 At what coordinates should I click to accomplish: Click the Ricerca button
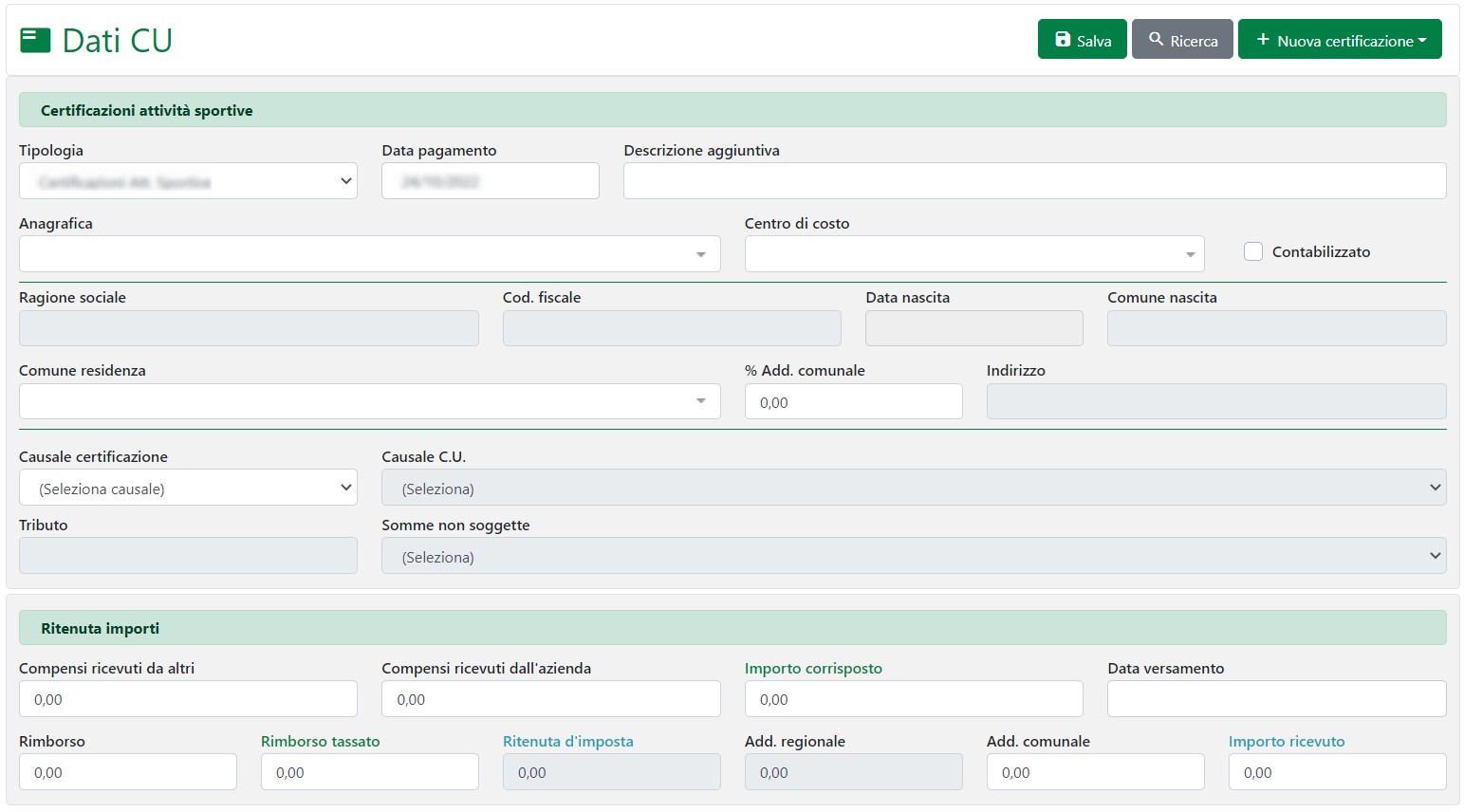1182,40
